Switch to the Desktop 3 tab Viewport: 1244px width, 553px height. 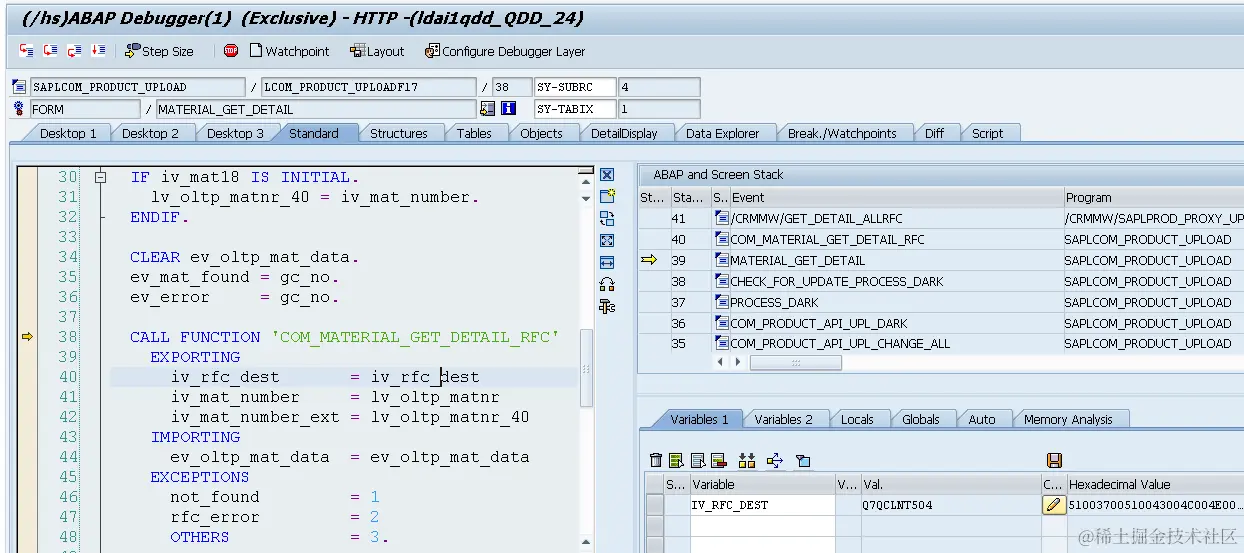(235, 133)
